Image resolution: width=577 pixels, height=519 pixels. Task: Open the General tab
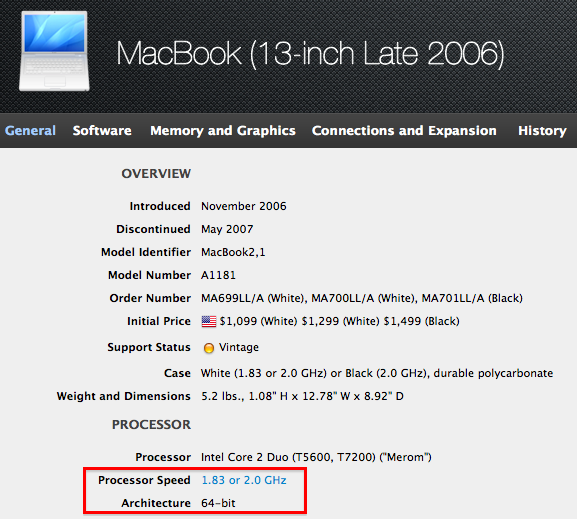[31, 131]
